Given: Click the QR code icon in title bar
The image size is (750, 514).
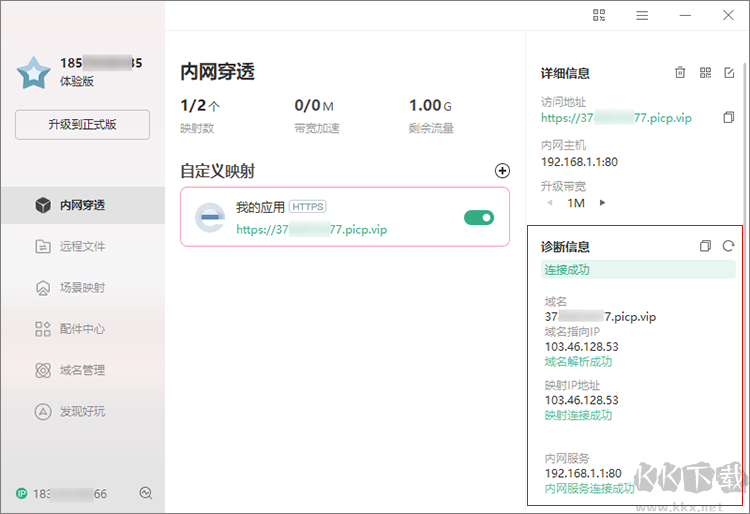Looking at the screenshot, I should pos(599,15).
